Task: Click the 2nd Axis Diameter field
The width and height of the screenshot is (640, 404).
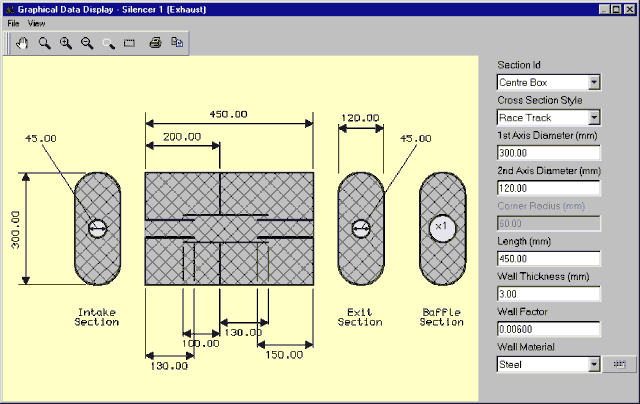Action: tap(549, 188)
